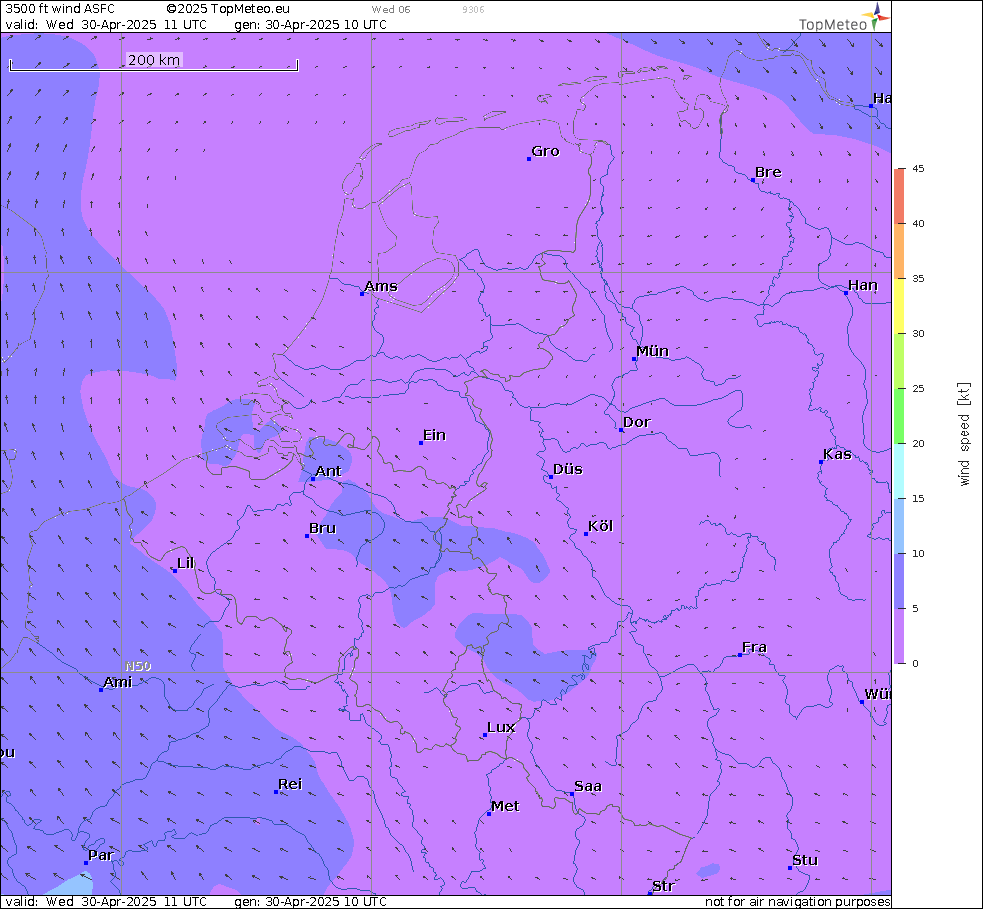Click the "Mün" city label on the map
Screen dimensions: 983x909
(653, 351)
